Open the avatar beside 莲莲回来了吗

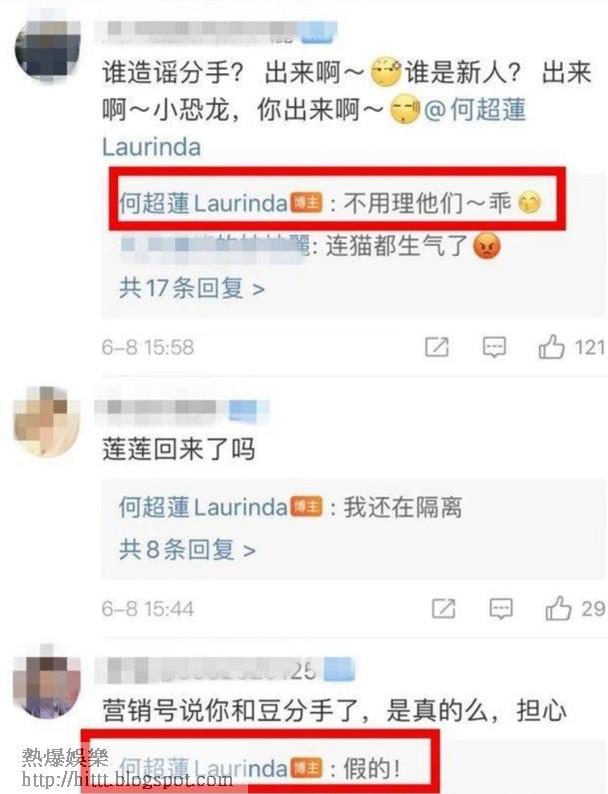pyautogui.click(x=46, y=421)
